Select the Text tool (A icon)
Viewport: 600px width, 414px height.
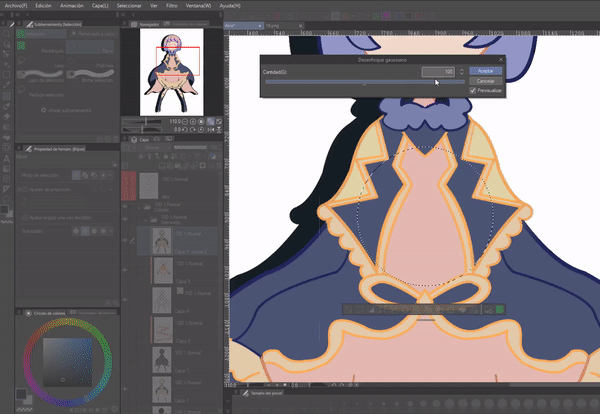[x=6, y=158]
